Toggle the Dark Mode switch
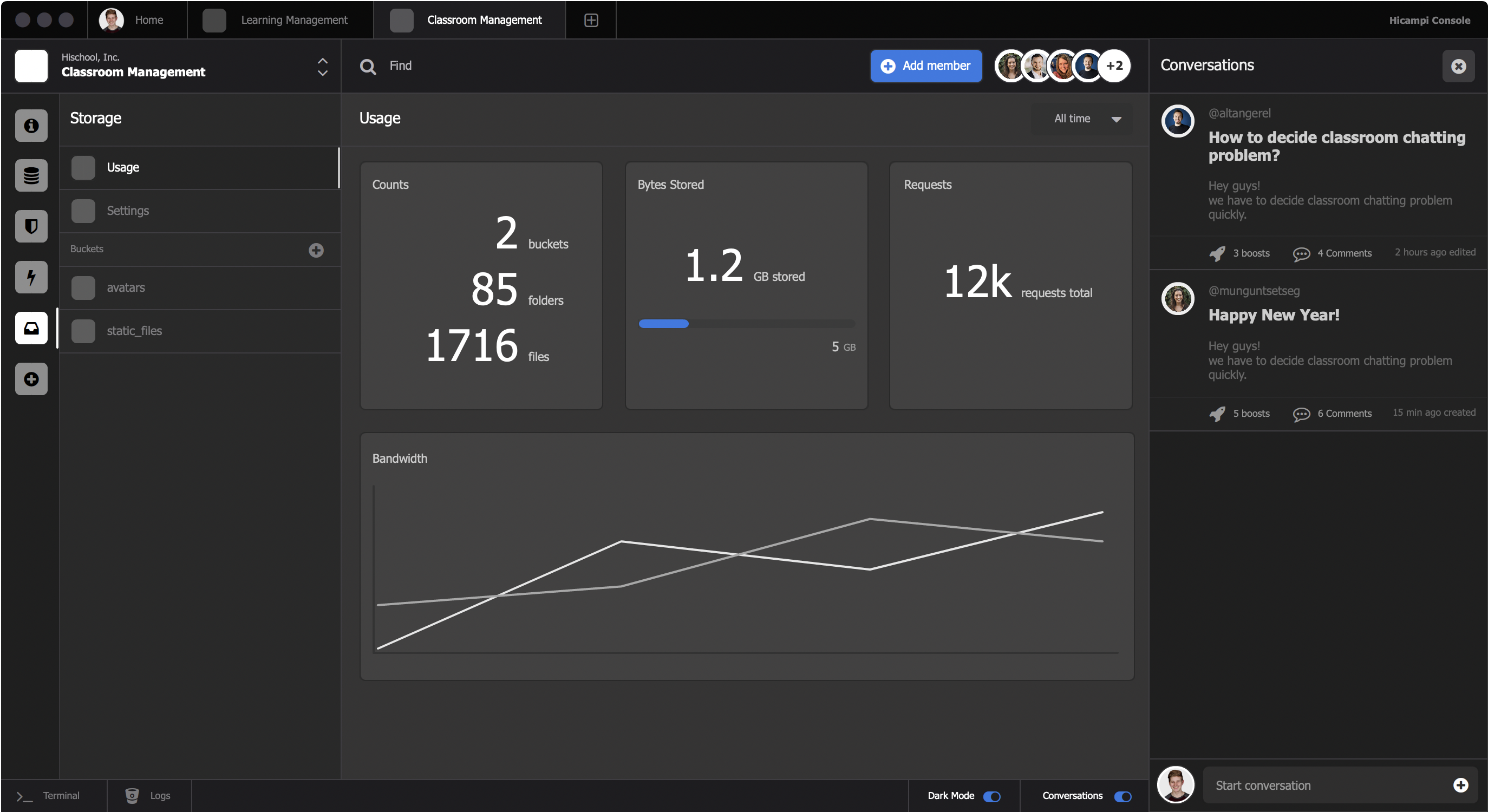 pyautogui.click(x=992, y=796)
